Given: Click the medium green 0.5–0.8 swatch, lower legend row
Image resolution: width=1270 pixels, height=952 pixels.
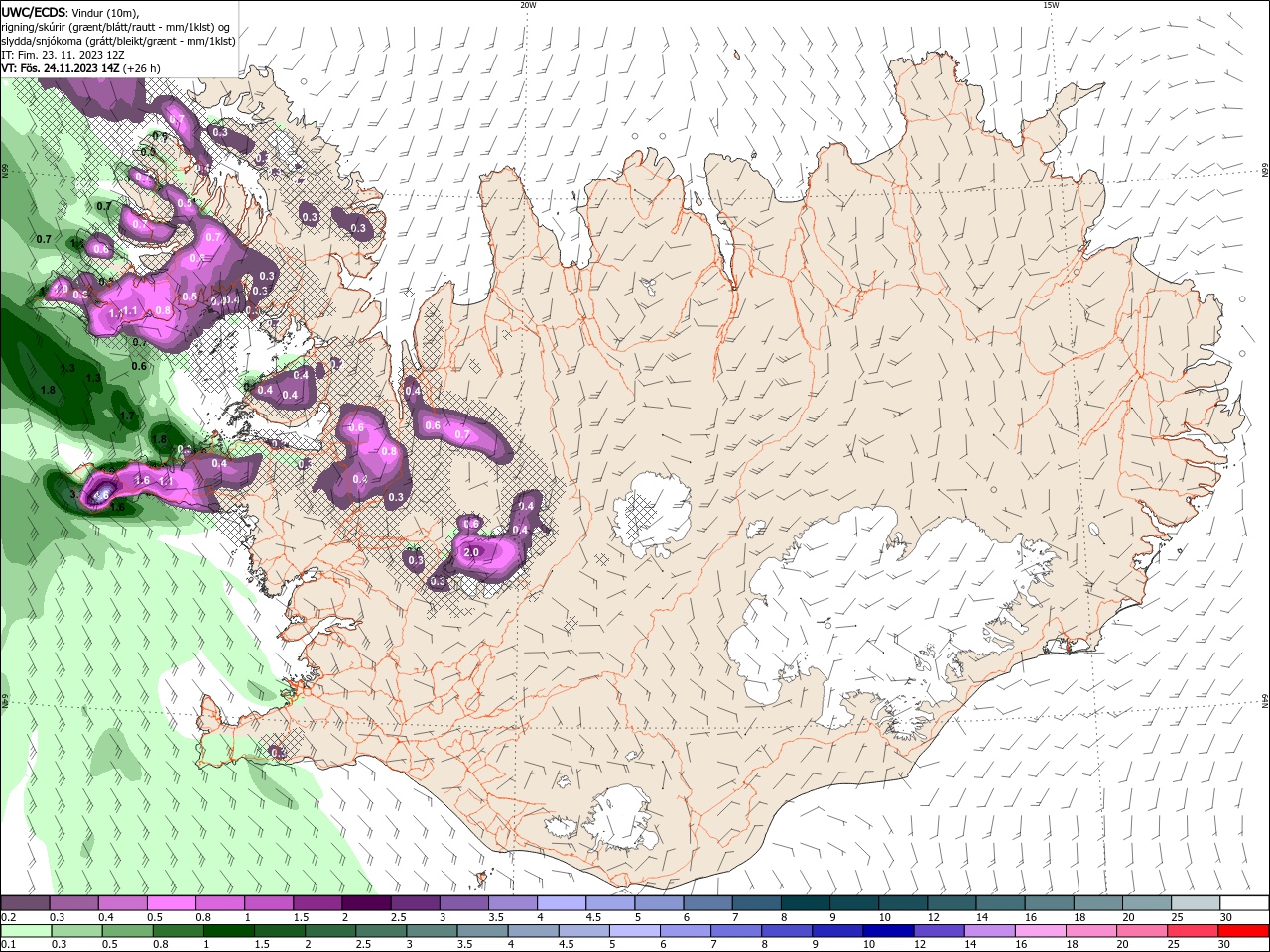Looking at the screenshot, I should 127,931.
